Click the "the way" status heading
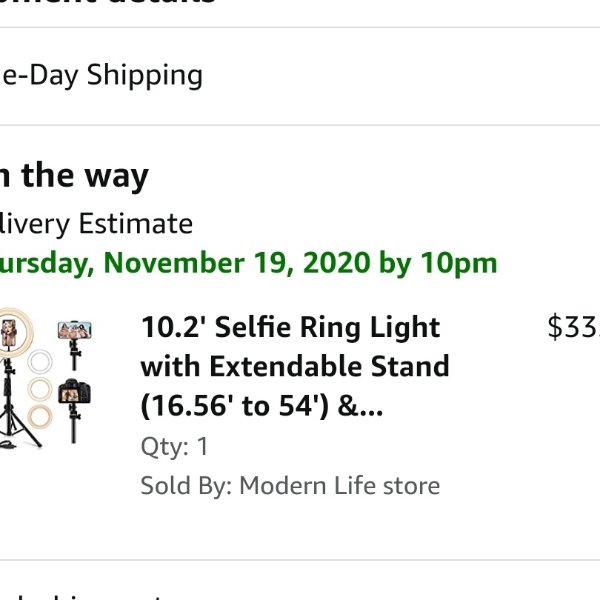The width and height of the screenshot is (600, 600). coord(74,176)
